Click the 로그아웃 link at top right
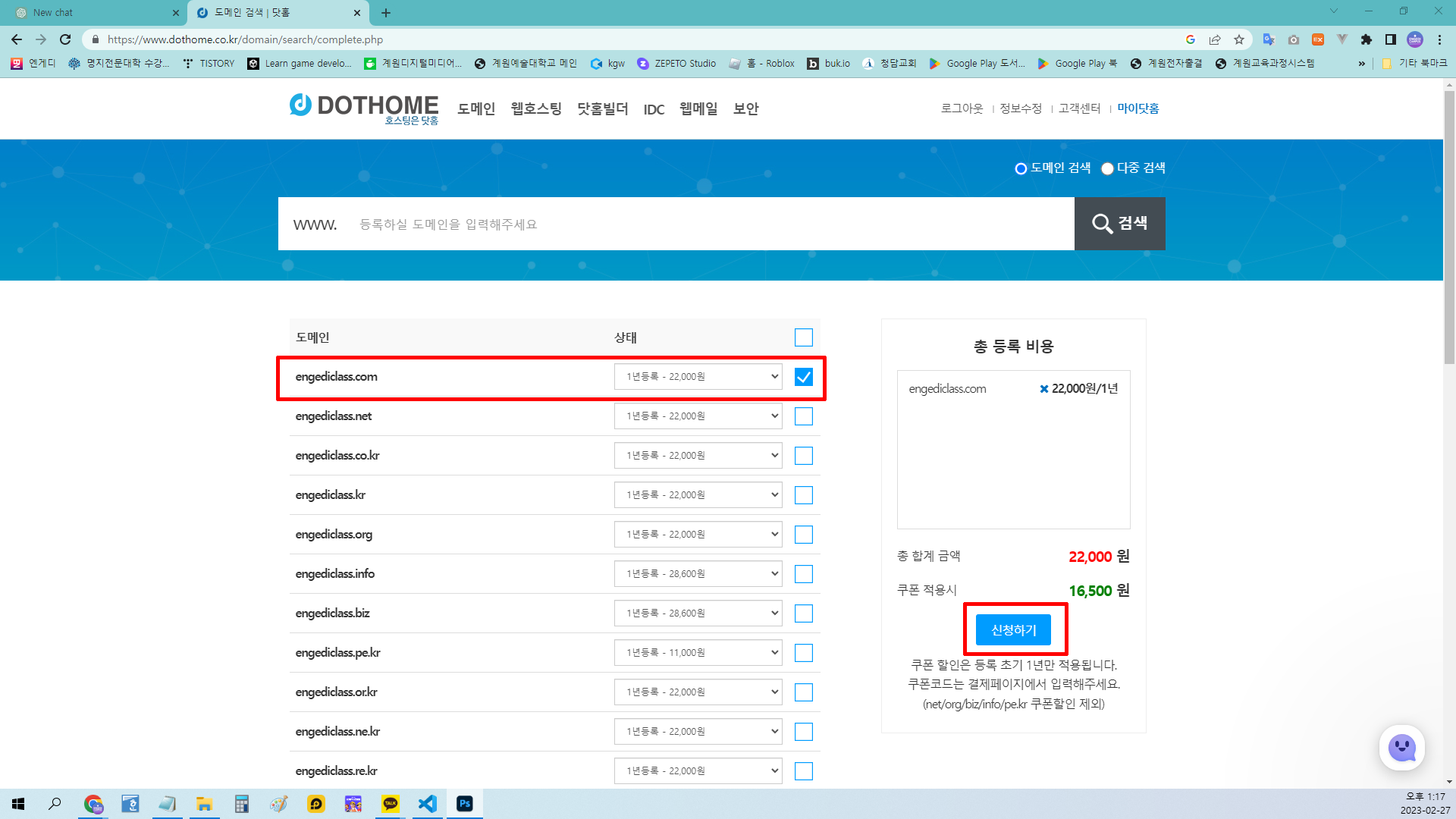Screen dimensions: 1456x819 click(960, 108)
